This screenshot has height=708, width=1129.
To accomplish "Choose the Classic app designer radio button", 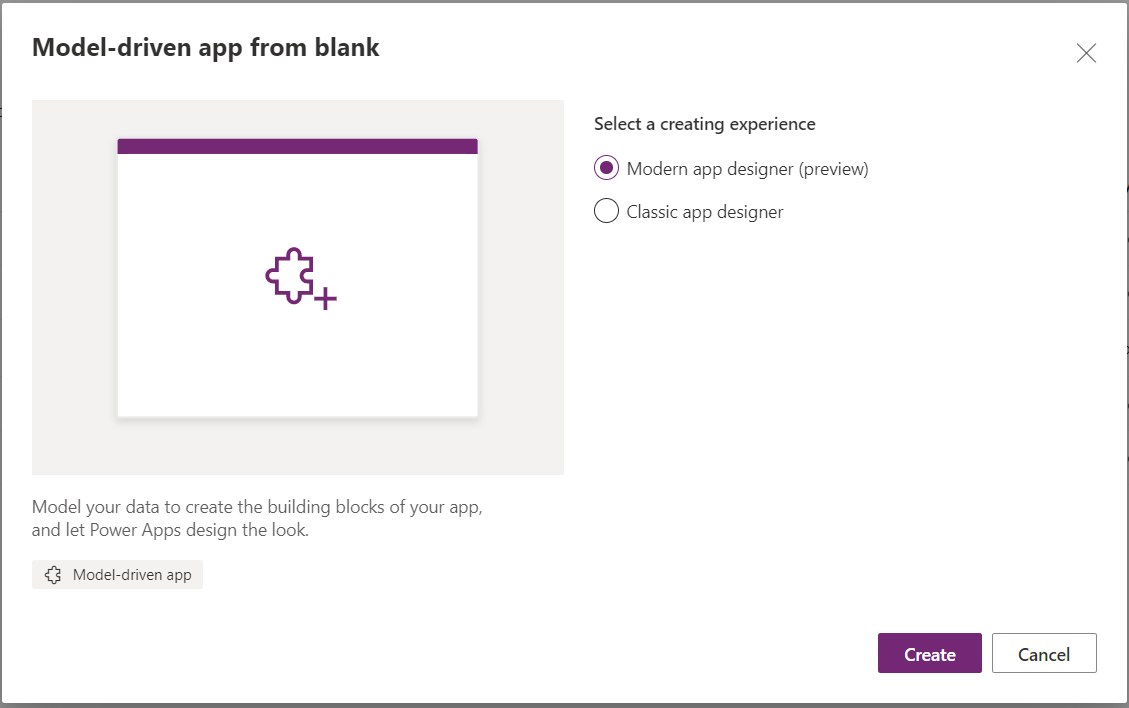I will coord(606,211).
